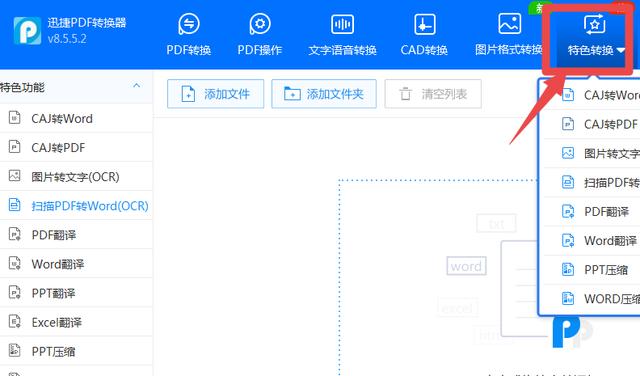Click the CAJ转PDF icon in dropdown menu

tap(568, 124)
